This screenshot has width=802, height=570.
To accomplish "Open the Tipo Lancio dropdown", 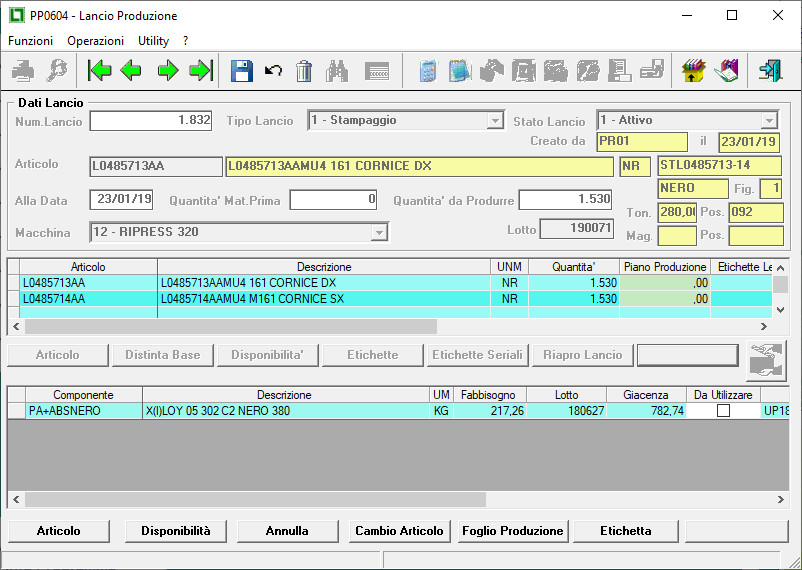I will point(494,121).
